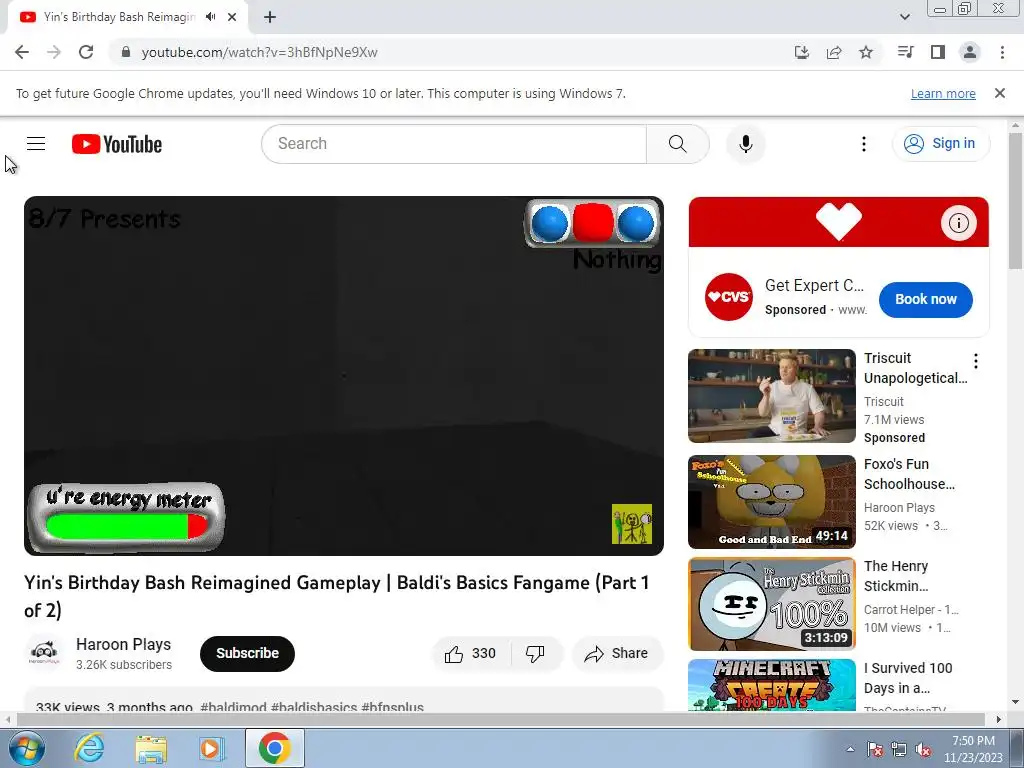1024x768 pixels.
Task: Click the video player area
Action: click(344, 376)
